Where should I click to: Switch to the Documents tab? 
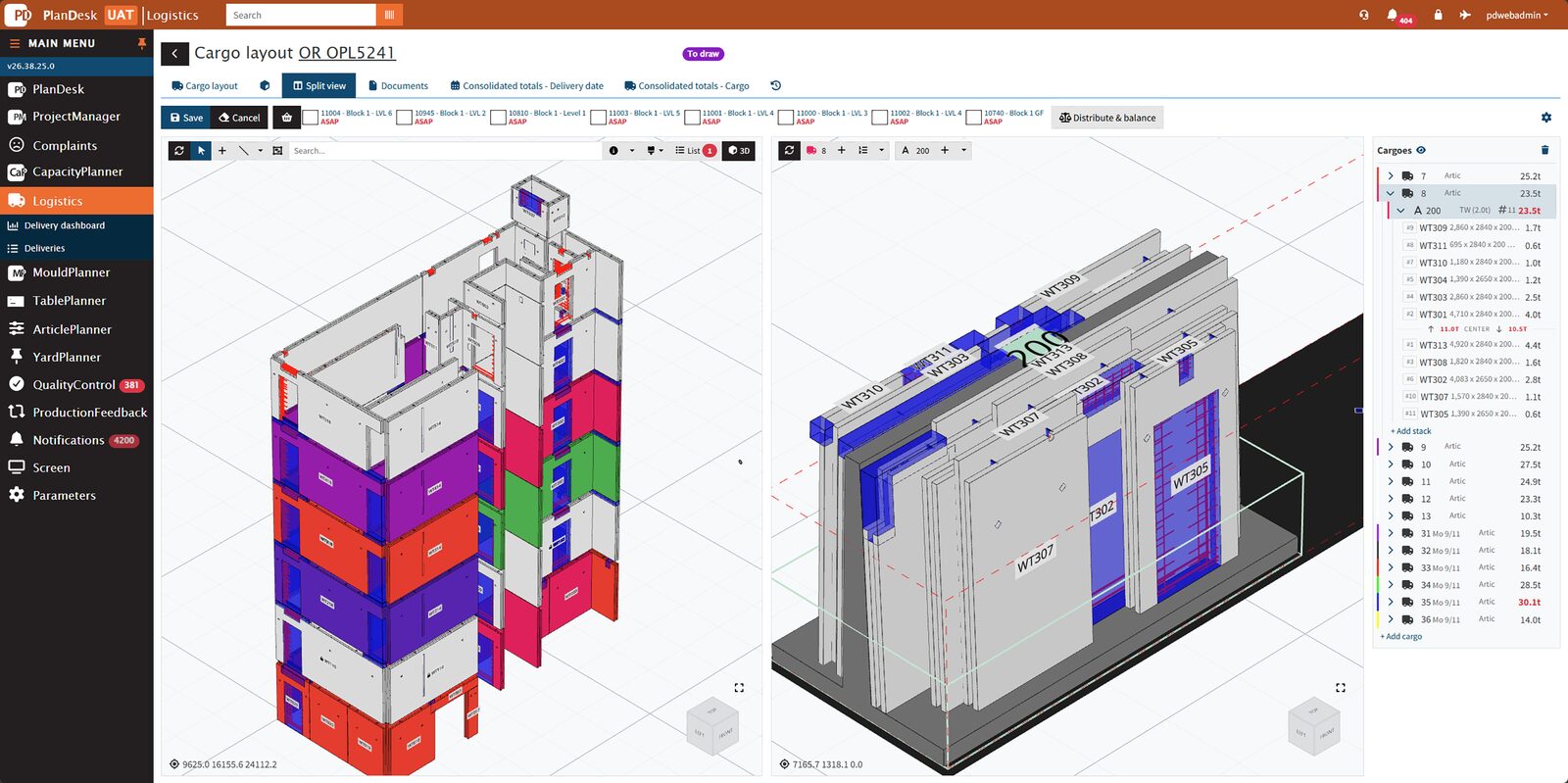coord(398,85)
